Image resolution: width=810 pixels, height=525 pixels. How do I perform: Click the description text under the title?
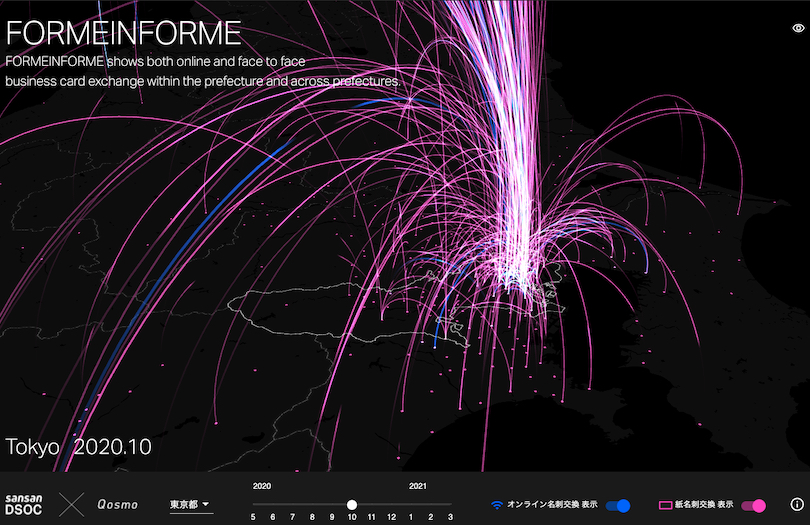[203, 71]
